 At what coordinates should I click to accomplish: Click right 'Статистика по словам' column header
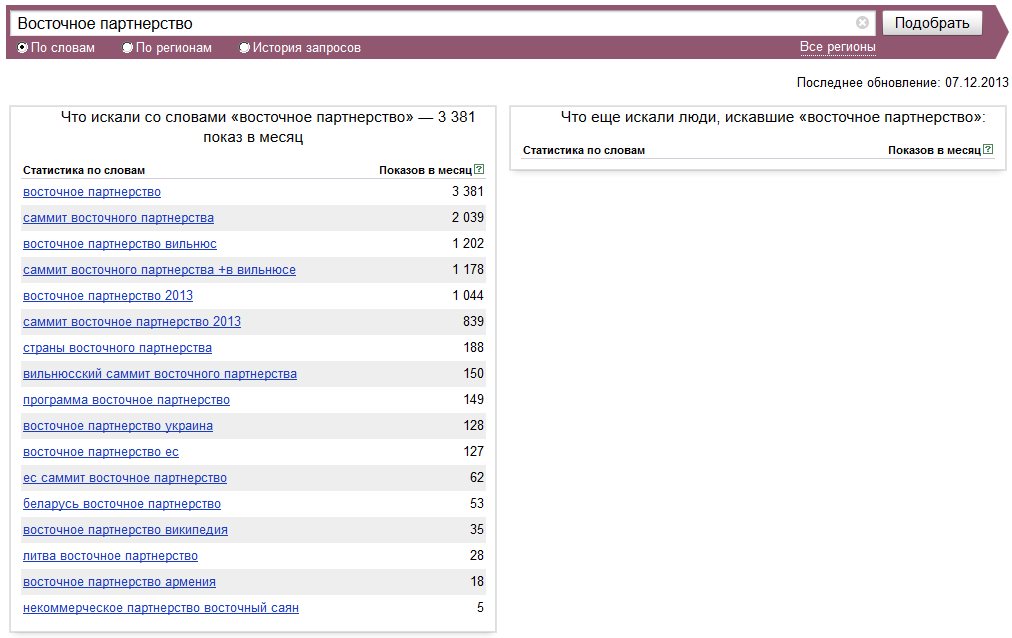pos(583,150)
